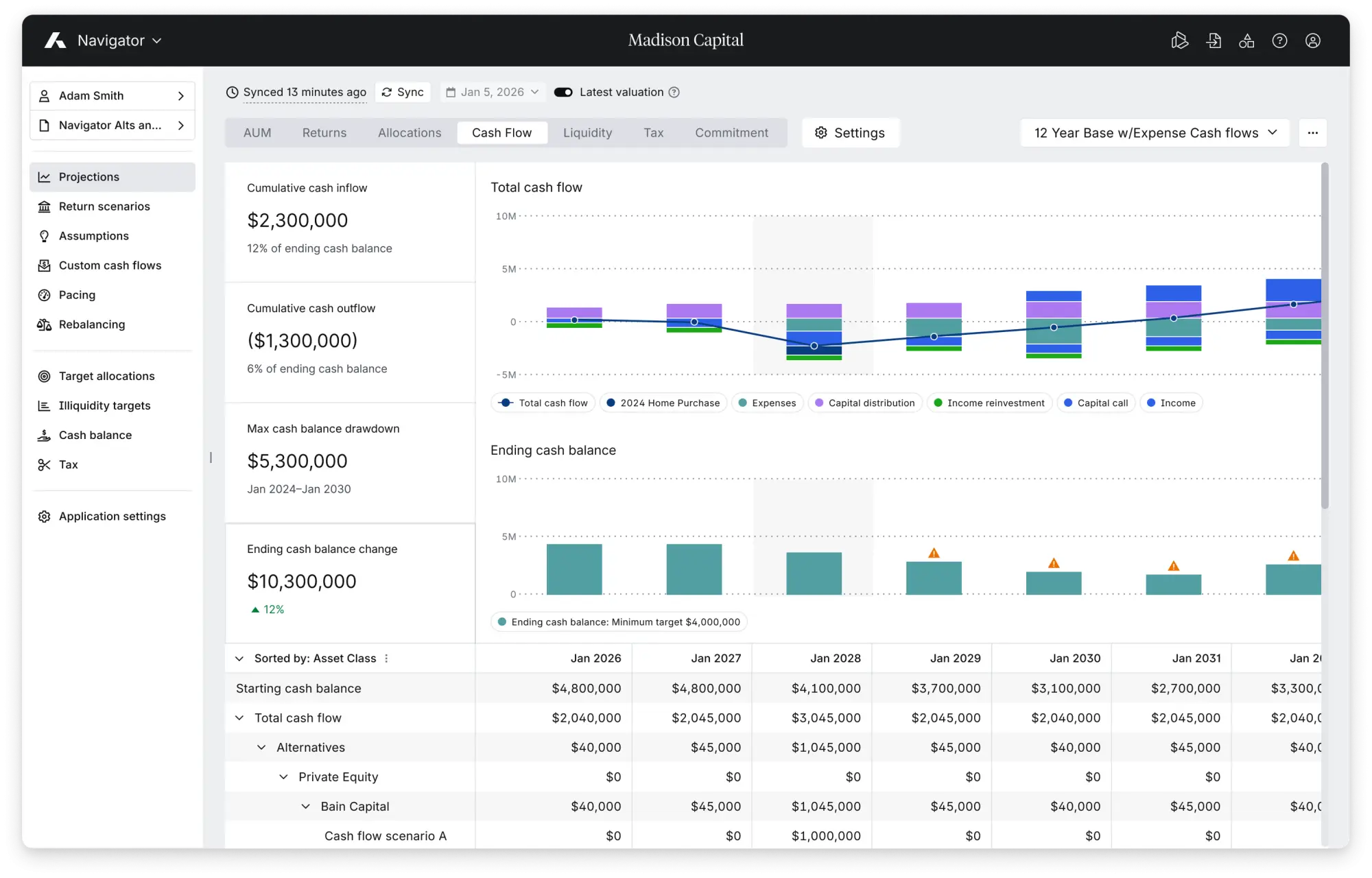Open Pacing in the sidebar
This screenshot has width=1372, height=878.
click(x=113, y=295)
